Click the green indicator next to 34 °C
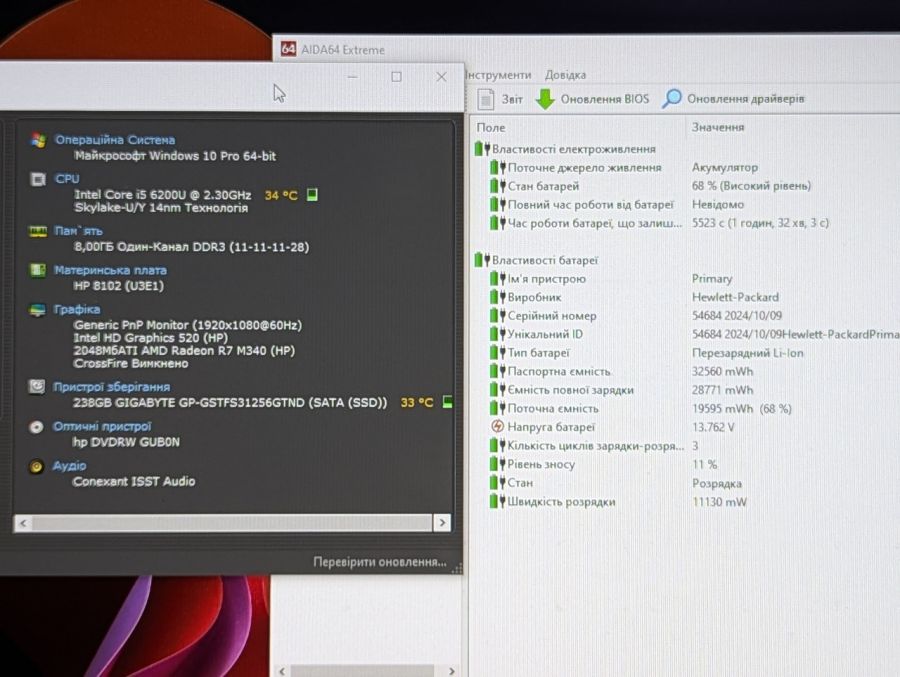 (x=312, y=195)
